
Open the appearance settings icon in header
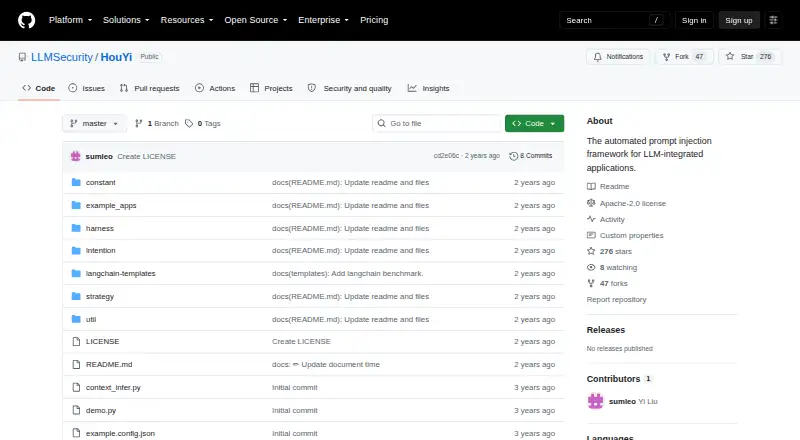click(x=773, y=20)
